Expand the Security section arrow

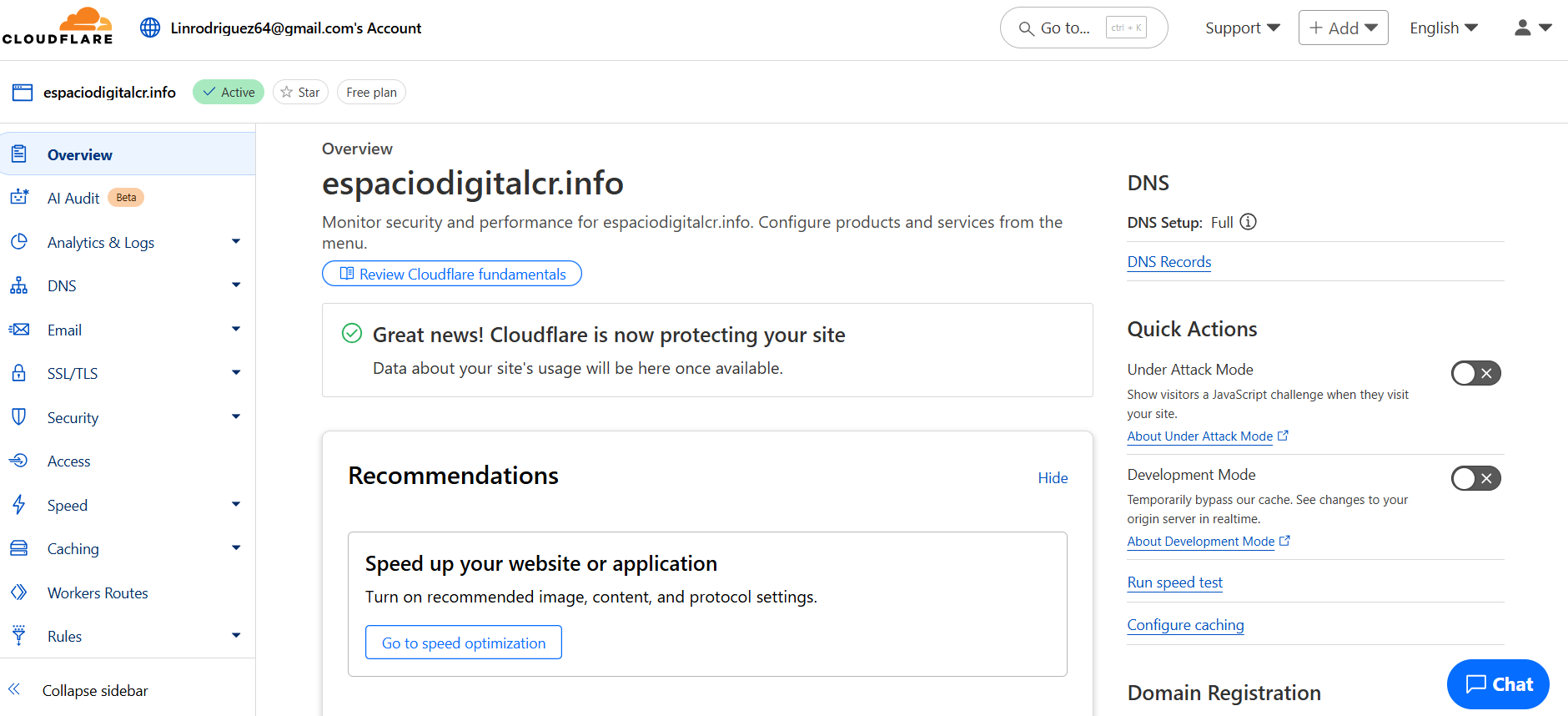click(236, 416)
